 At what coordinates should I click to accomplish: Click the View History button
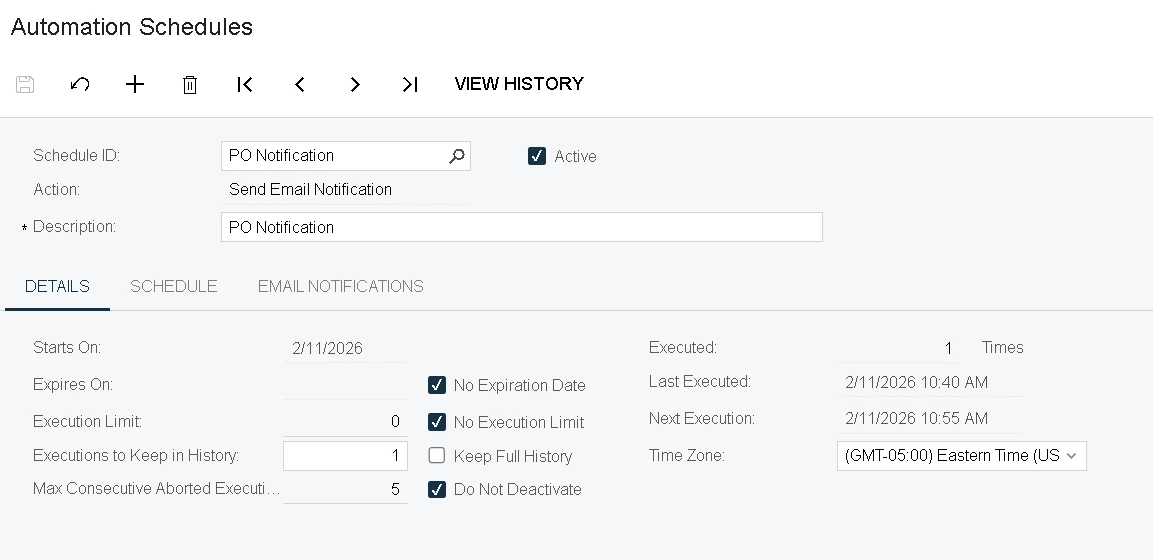tap(519, 84)
